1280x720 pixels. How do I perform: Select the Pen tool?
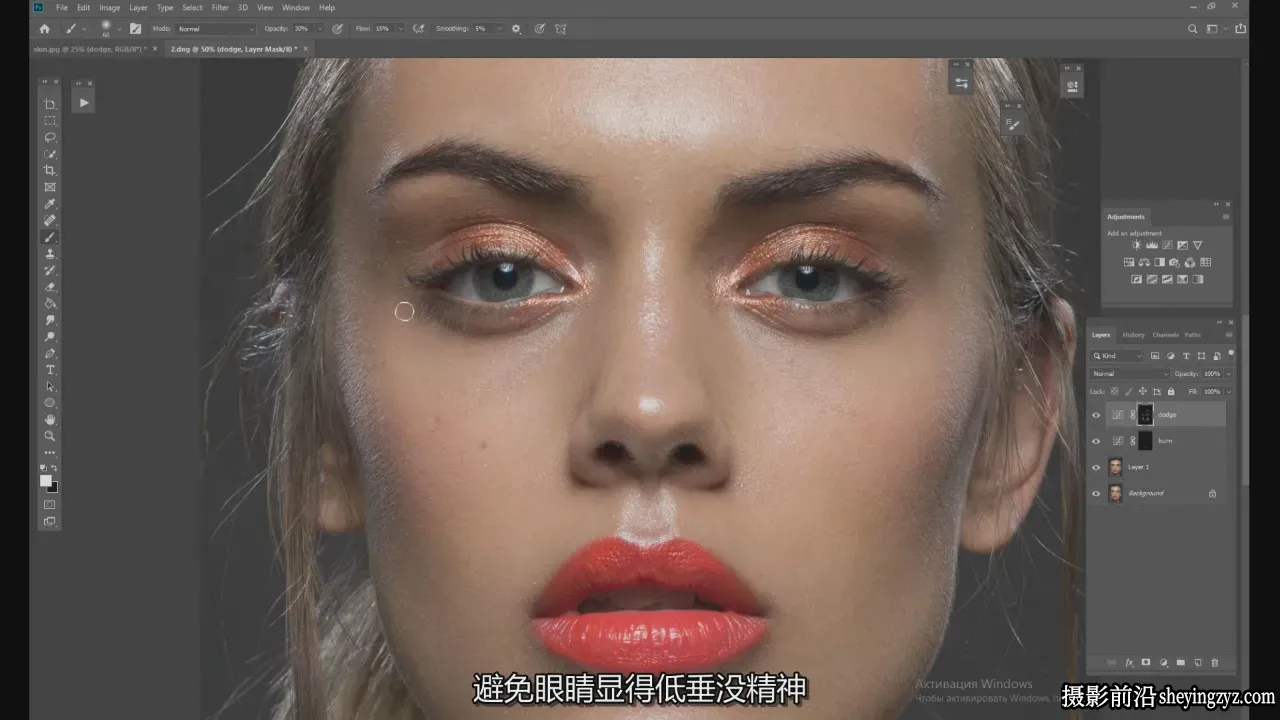(50, 353)
